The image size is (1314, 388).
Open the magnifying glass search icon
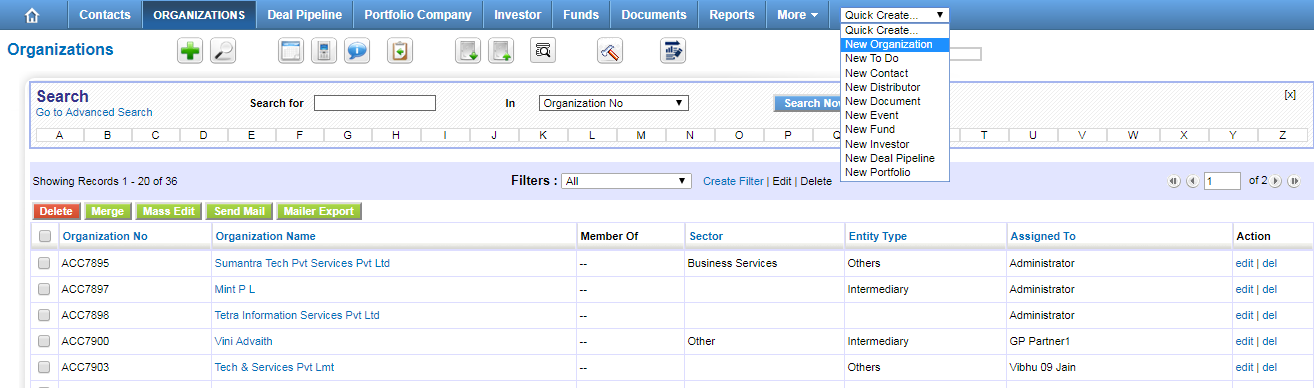click(x=222, y=51)
